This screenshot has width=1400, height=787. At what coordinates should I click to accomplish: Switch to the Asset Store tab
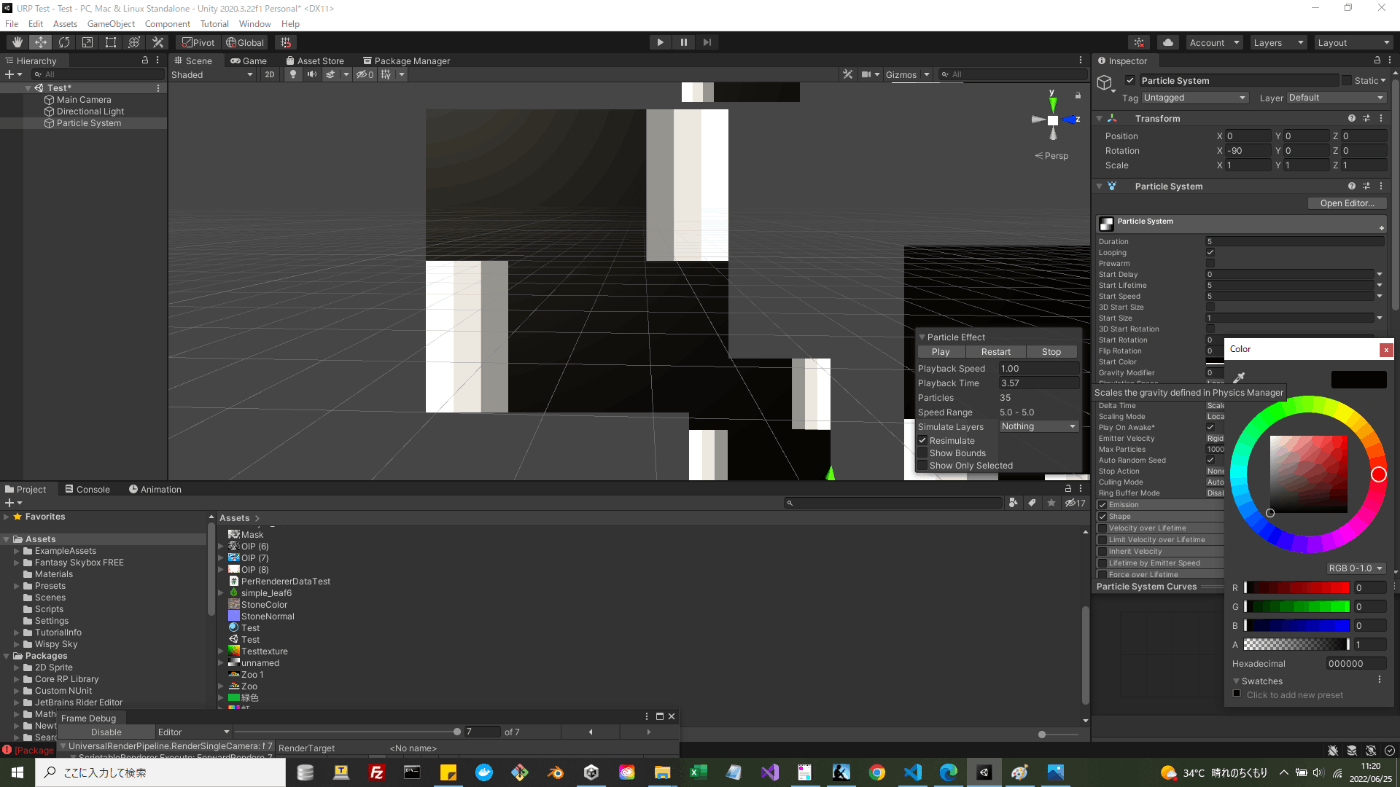[x=314, y=60]
